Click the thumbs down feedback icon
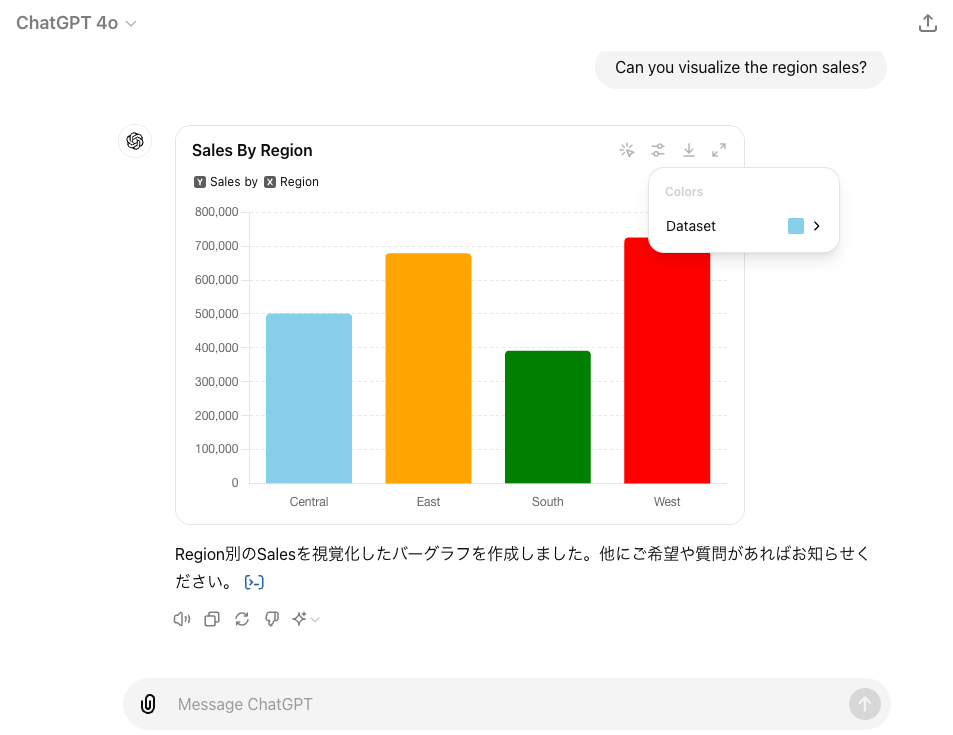This screenshot has width=953, height=735. point(271,619)
